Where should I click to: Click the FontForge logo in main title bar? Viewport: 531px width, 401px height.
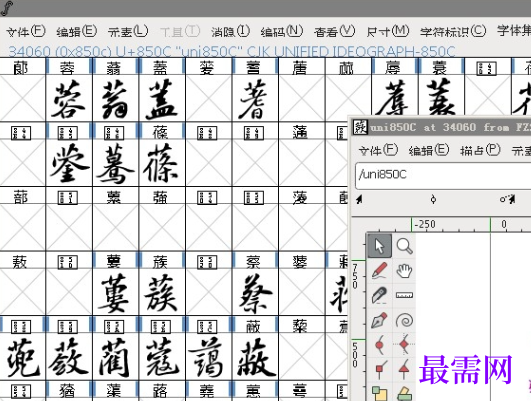pos(7,7)
